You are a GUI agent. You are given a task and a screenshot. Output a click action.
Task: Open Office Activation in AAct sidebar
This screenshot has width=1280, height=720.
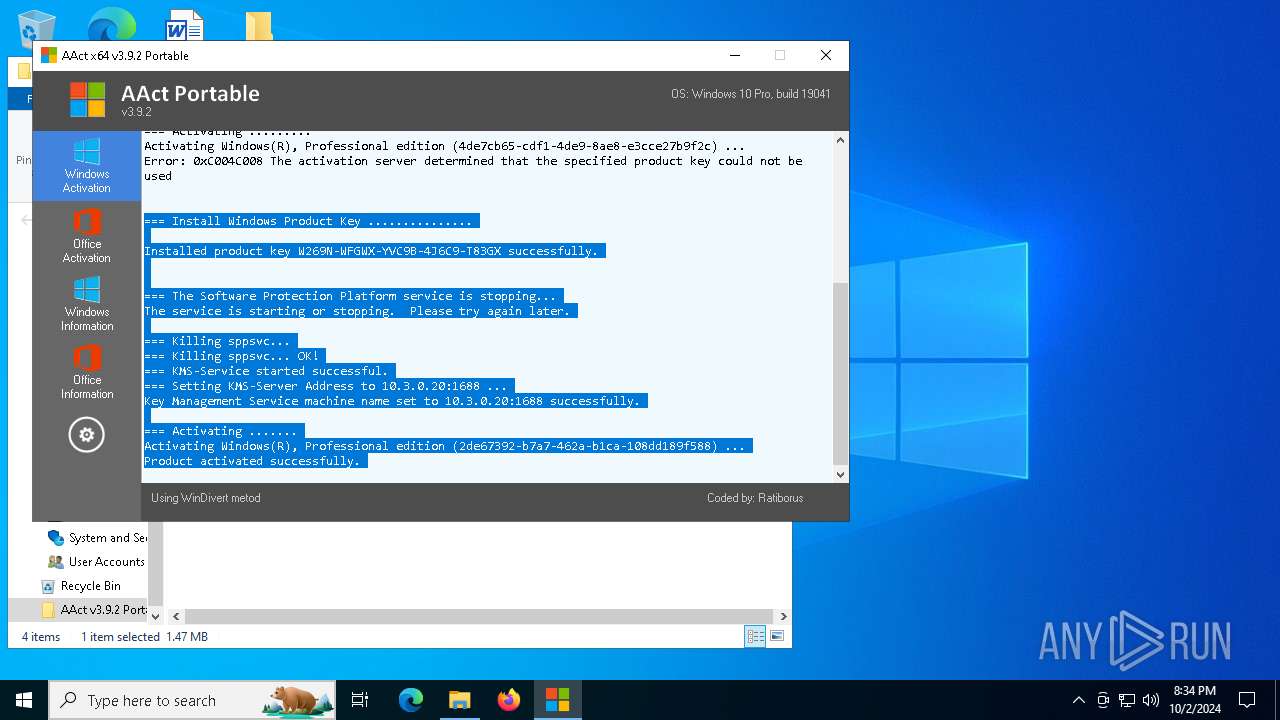point(87,236)
